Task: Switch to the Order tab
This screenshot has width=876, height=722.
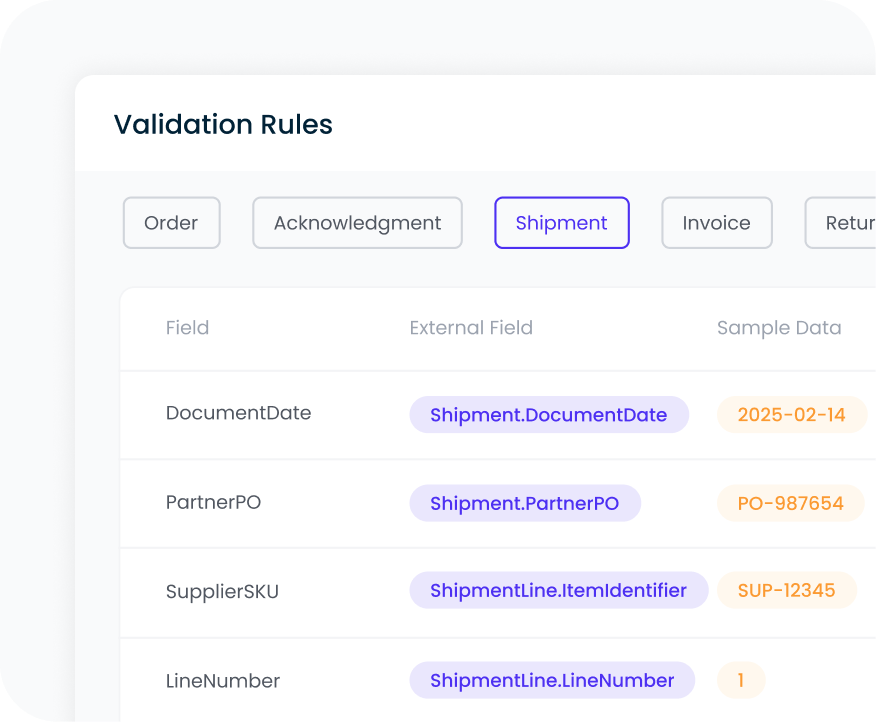Action: pos(171,223)
